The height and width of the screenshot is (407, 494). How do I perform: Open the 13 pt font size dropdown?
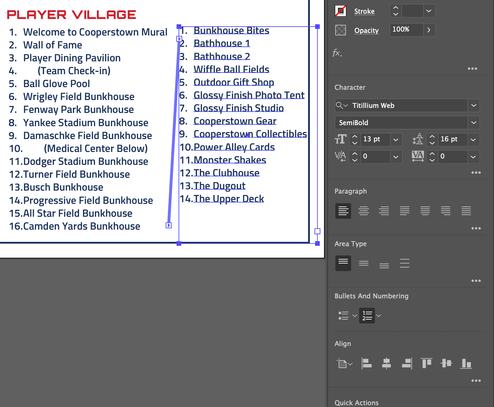point(396,139)
